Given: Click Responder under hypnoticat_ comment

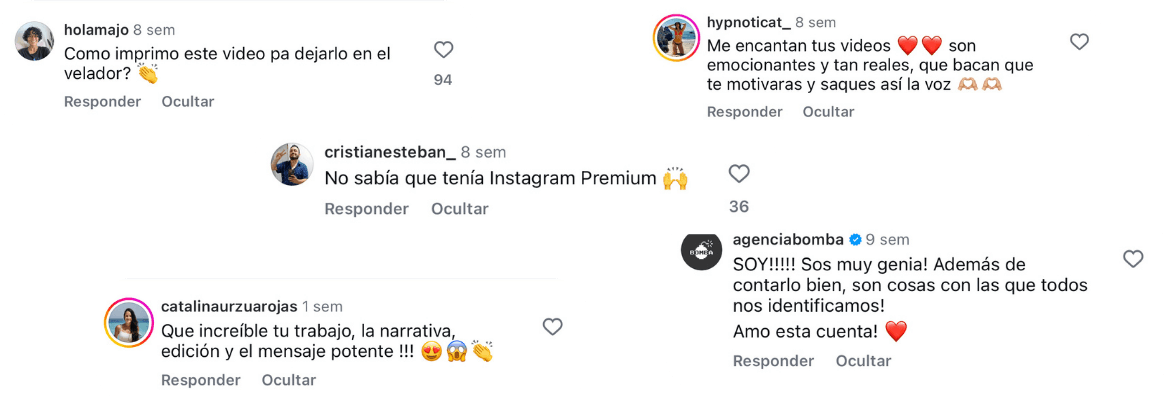Looking at the screenshot, I should 745,112.
